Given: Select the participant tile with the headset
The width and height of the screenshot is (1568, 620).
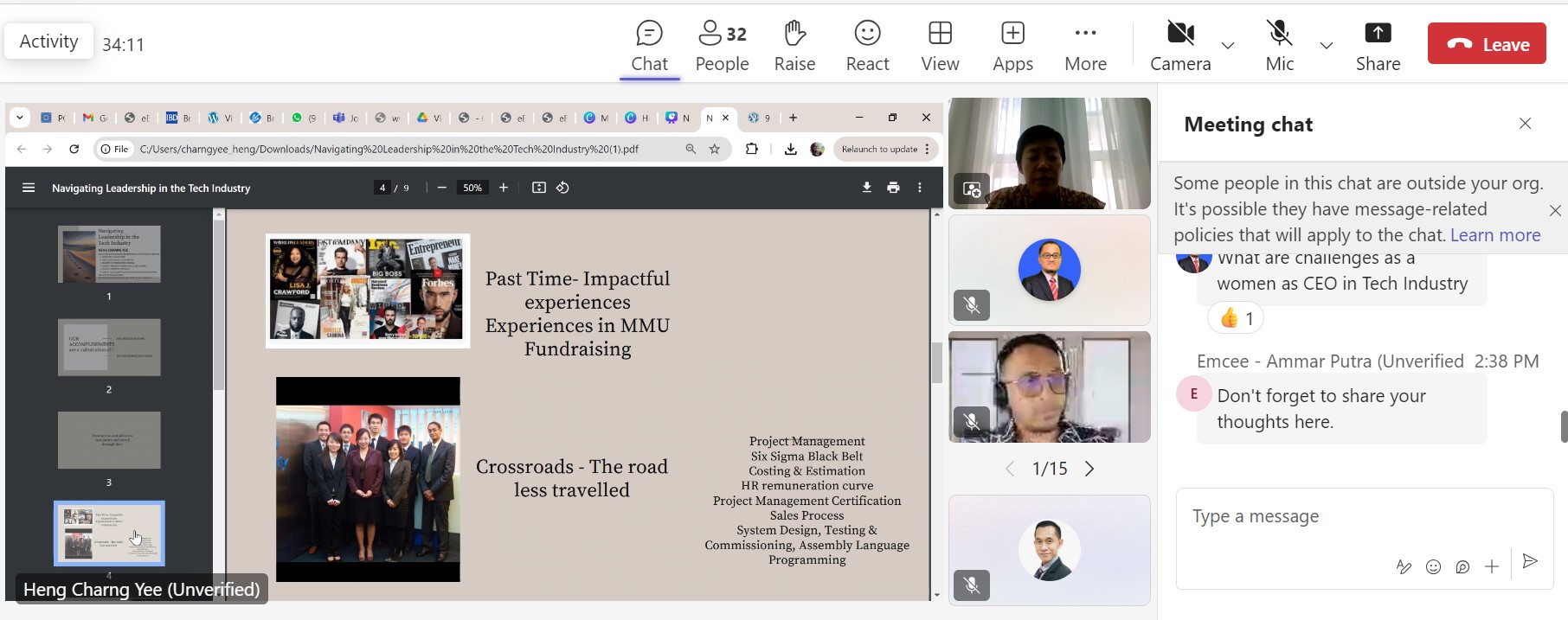Looking at the screenshot, I should (1050, 387).
